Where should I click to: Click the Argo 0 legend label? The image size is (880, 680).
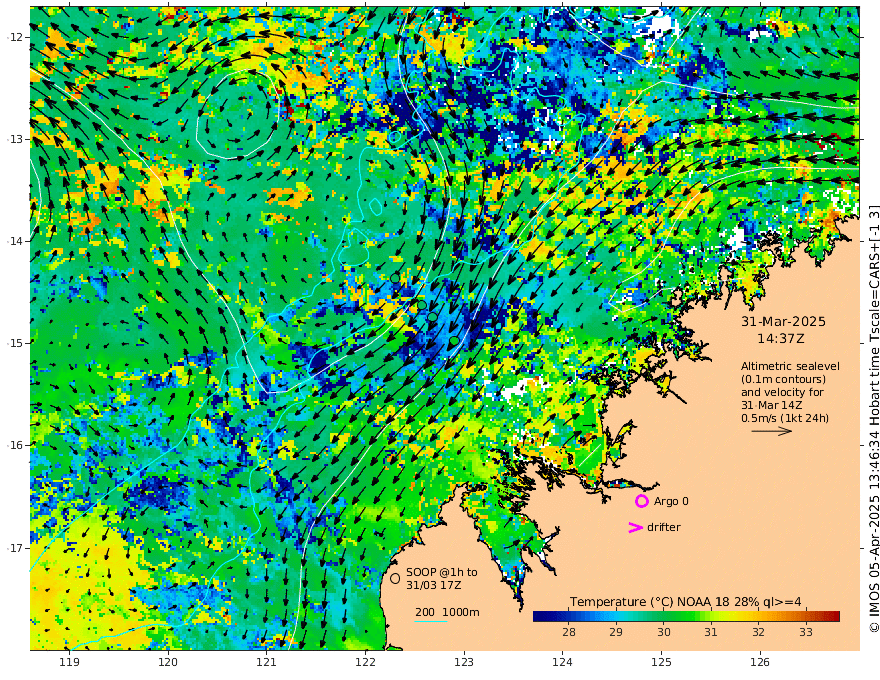coord(671,501)
